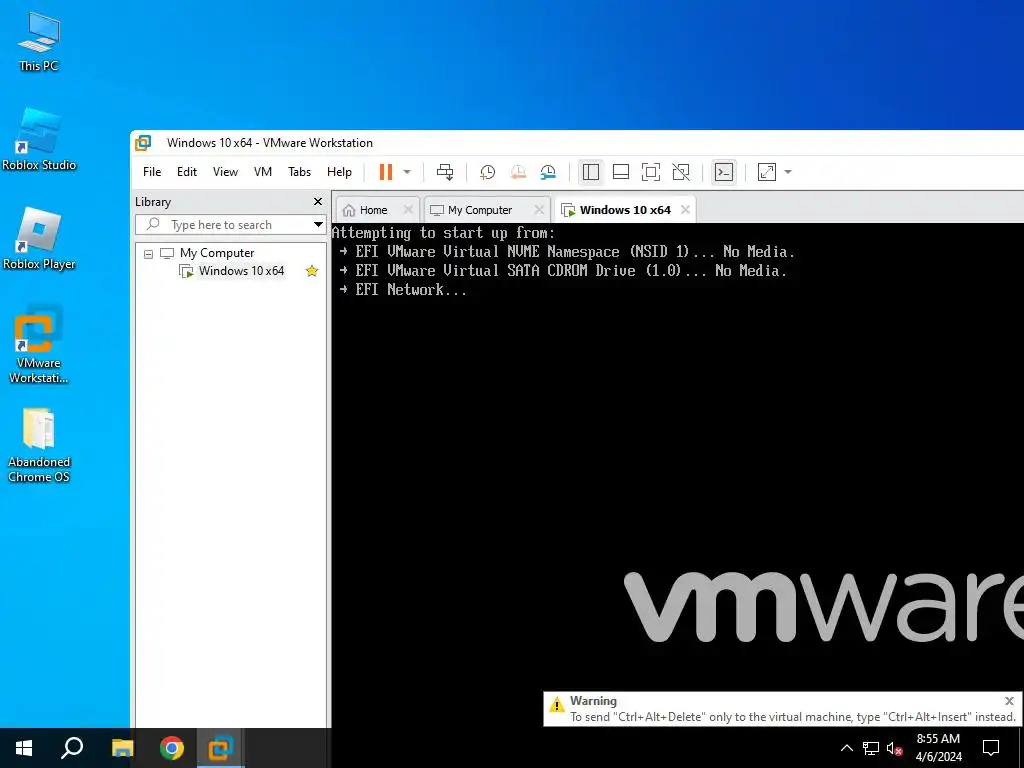Viewport: 1024px width, 768px height.
Task: Show hidden system tray icons
Action: (846, 748)
